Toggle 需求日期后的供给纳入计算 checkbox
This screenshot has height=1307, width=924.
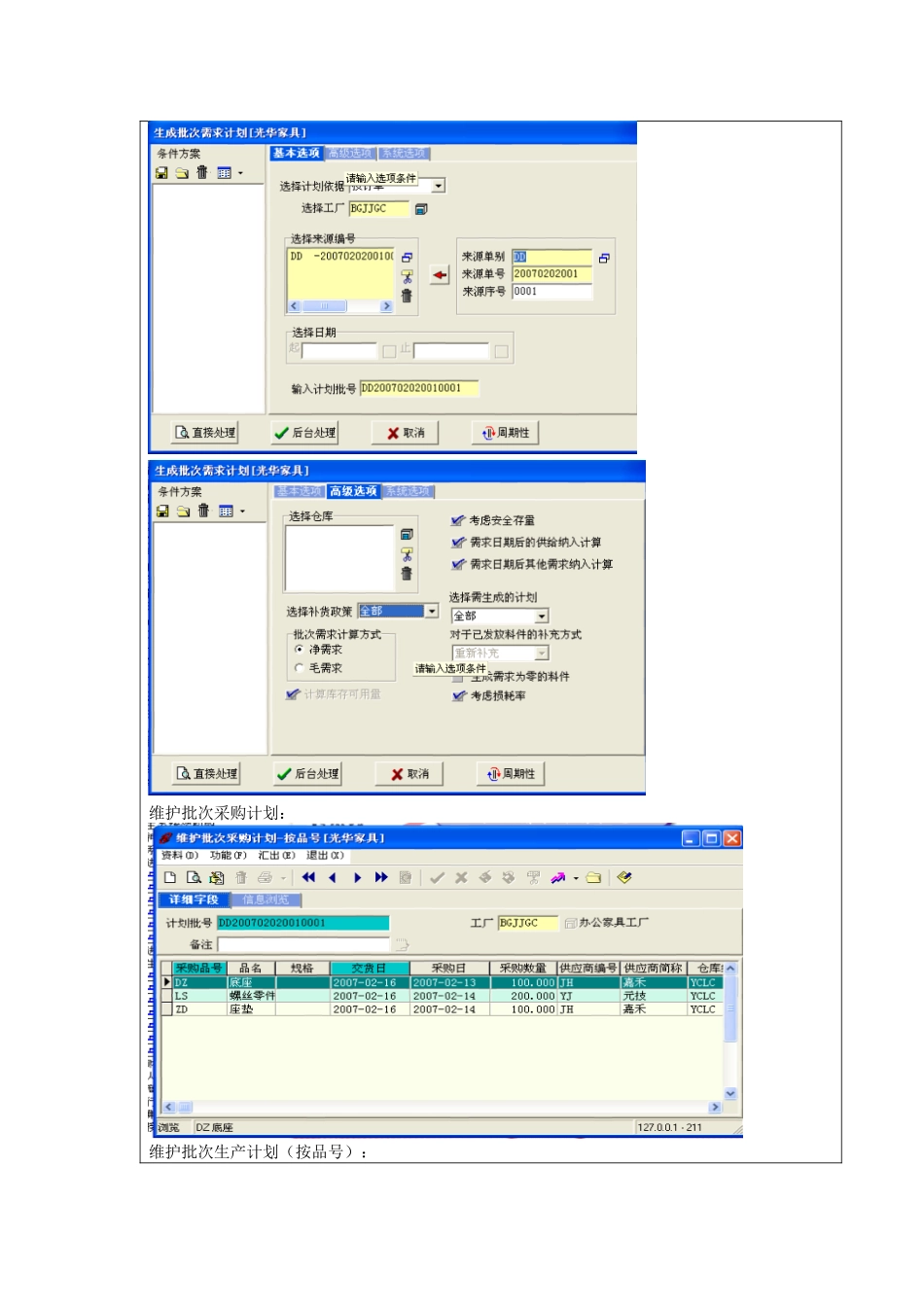pyautogui.click(x=458, y=543)
